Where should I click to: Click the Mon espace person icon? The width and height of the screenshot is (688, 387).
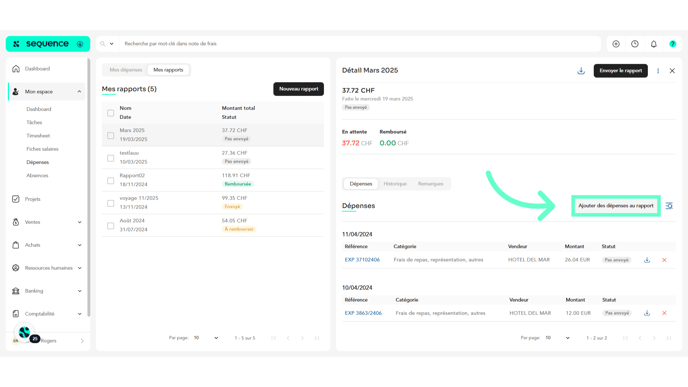point(16,91)
